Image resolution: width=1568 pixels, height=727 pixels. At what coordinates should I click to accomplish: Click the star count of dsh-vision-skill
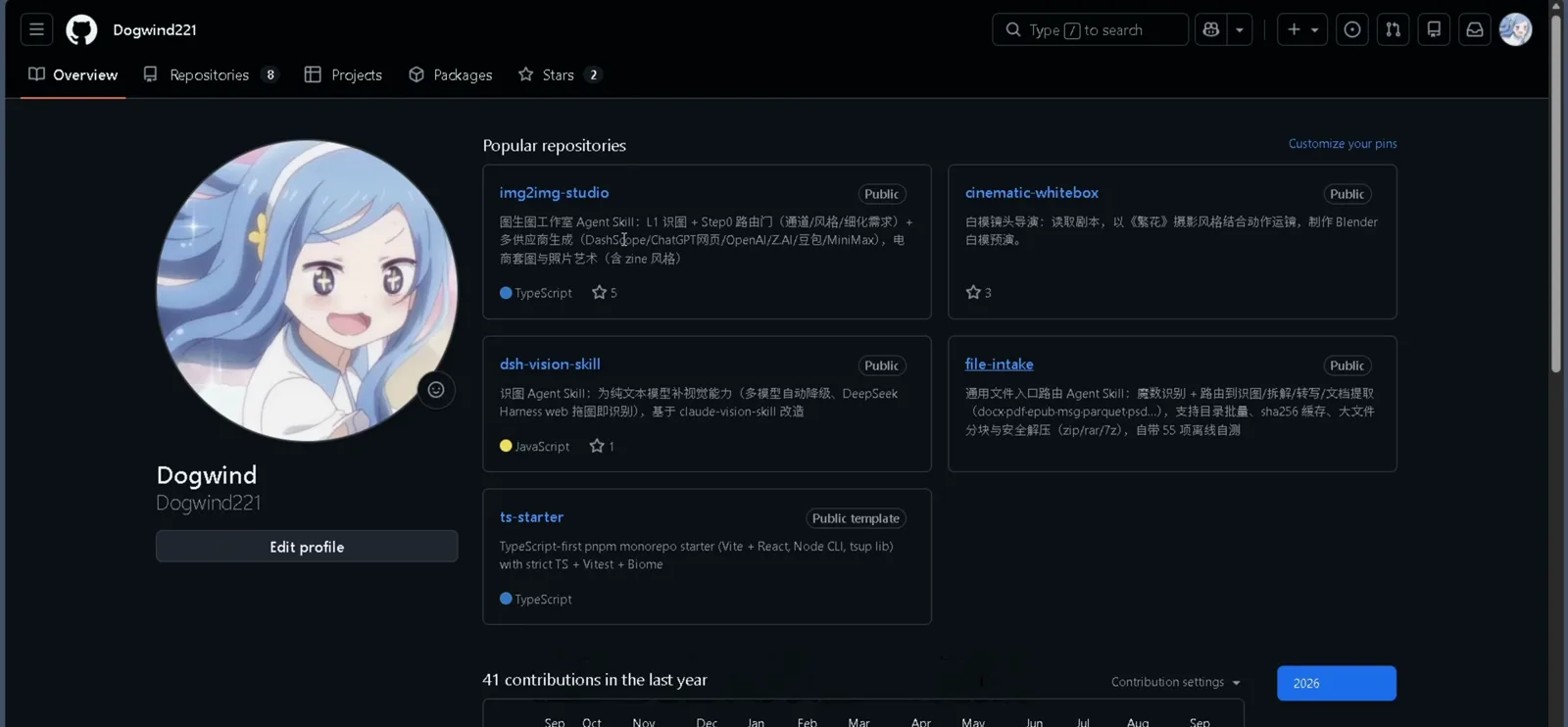(x=602, y=446)
